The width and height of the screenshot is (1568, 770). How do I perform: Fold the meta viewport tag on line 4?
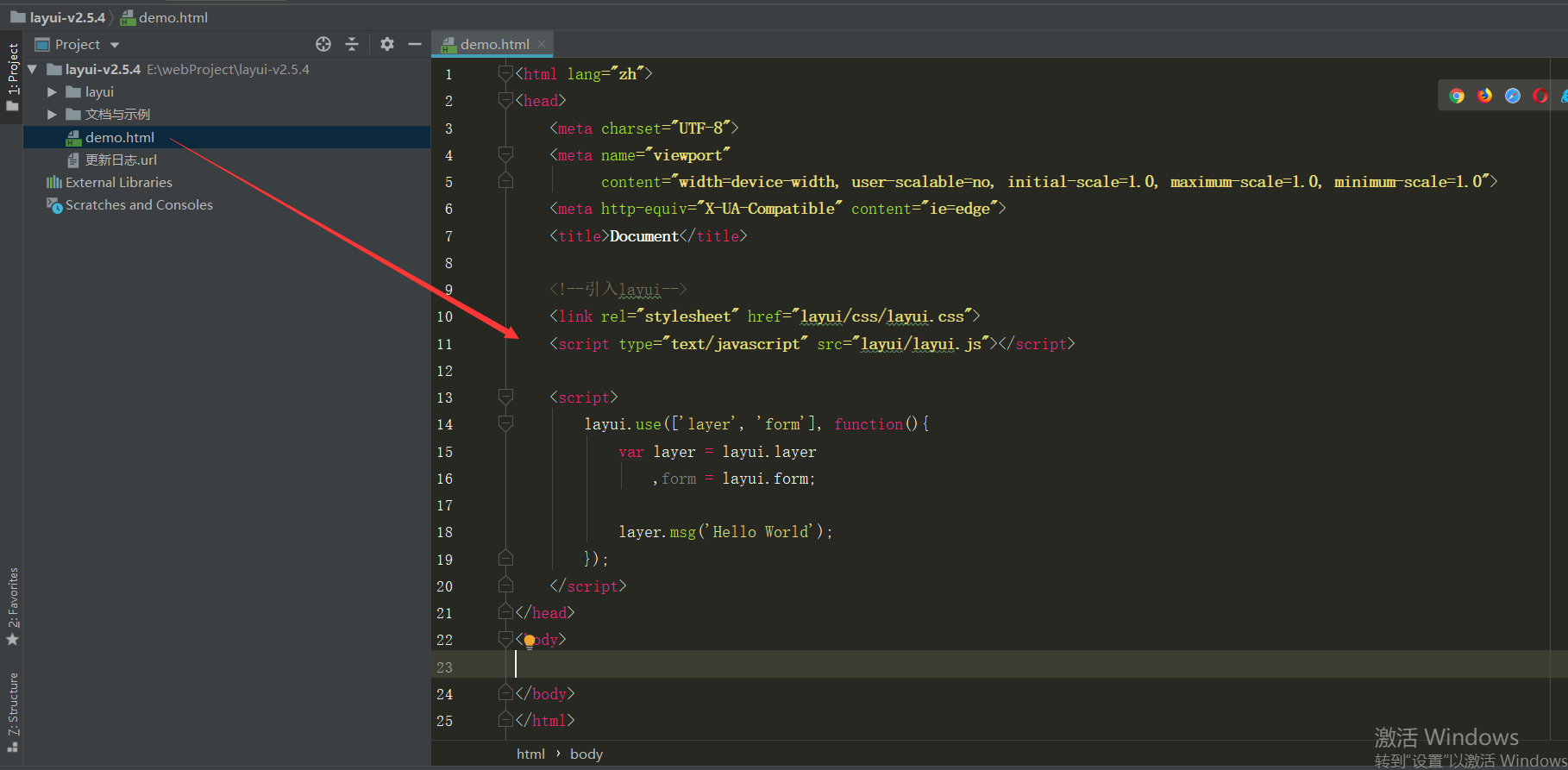[x=506, y=155]
